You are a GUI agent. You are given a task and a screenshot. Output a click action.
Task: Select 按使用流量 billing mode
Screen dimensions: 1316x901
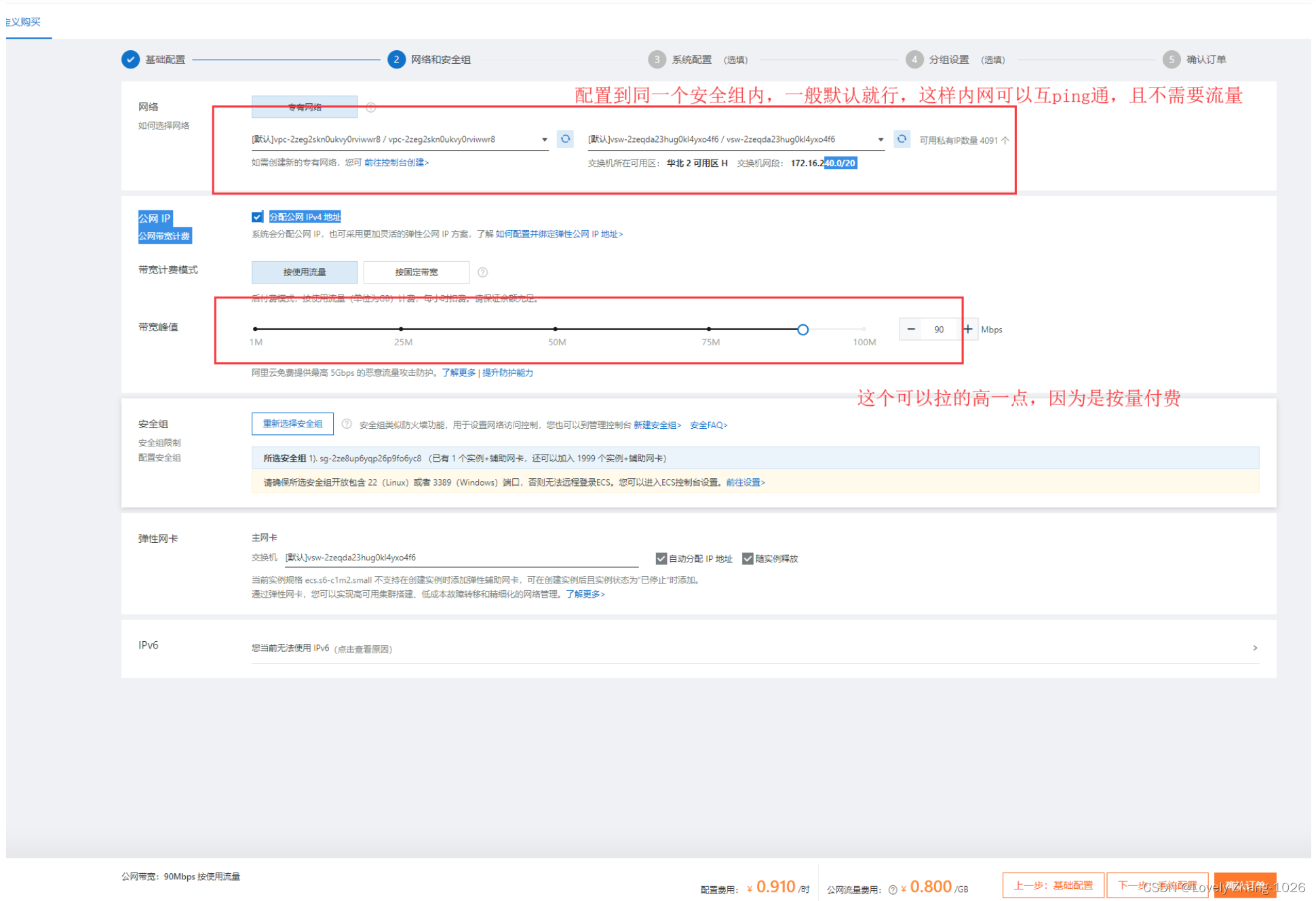tap(305, 272)
